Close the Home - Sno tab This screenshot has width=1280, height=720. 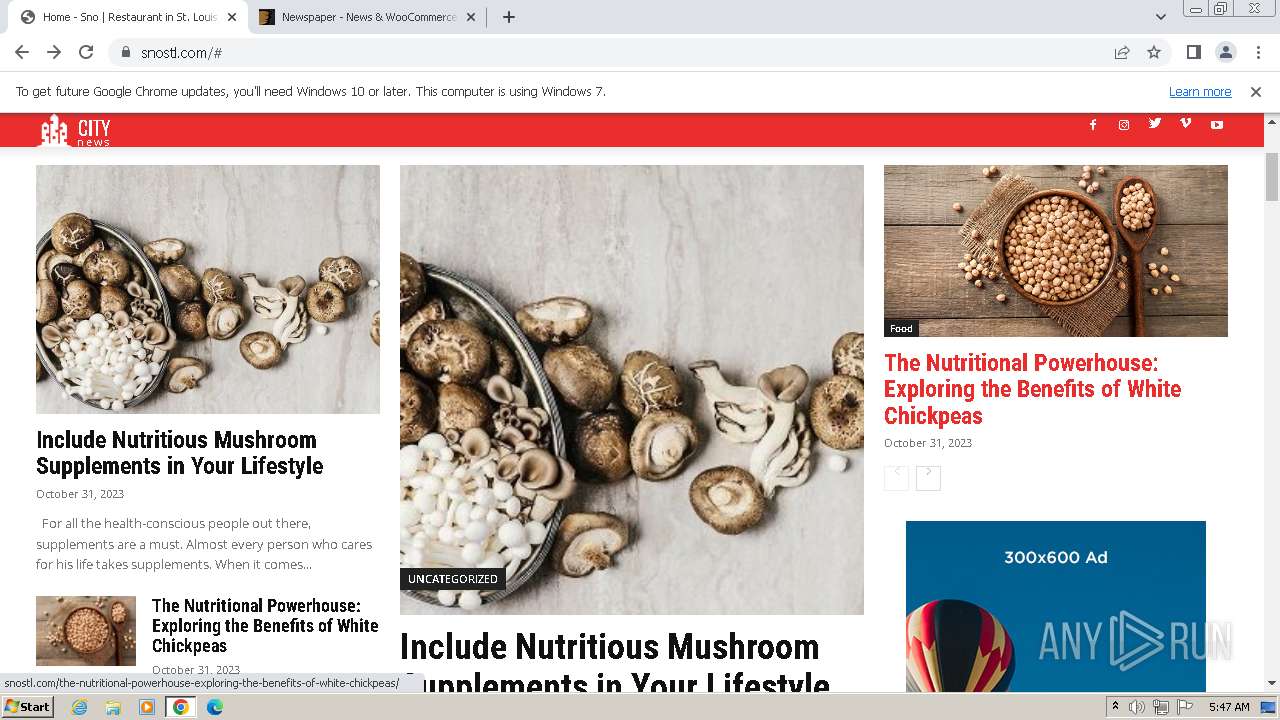click(x=232, y=17)
